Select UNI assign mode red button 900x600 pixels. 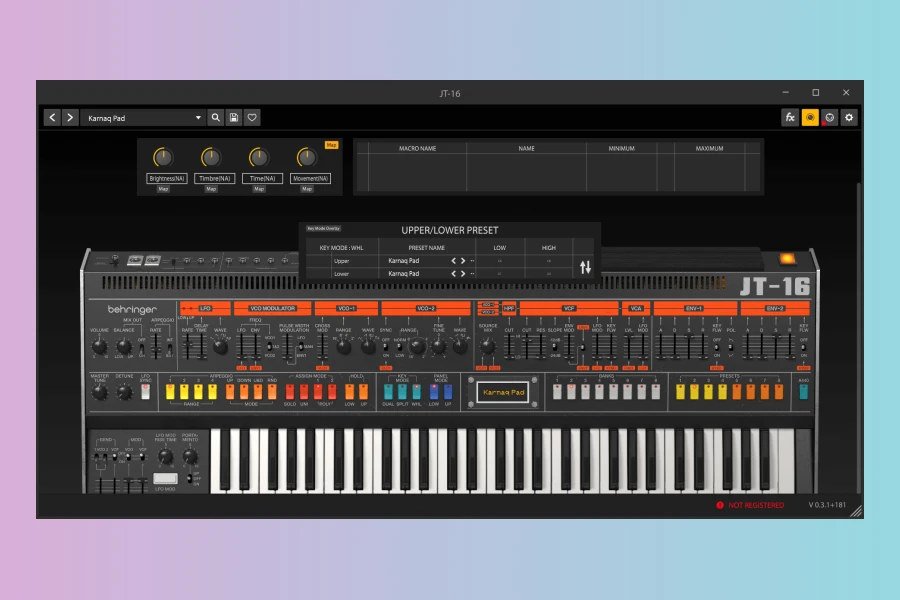304,392
